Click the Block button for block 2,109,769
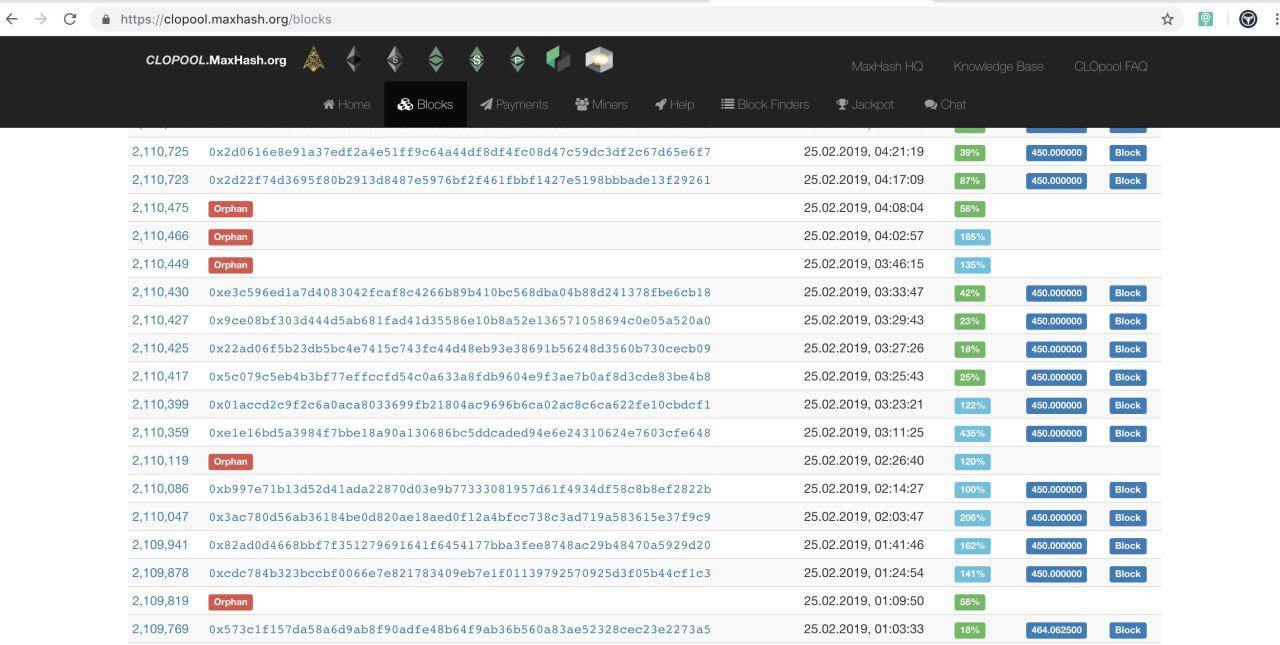 [x=1127, y=630]
